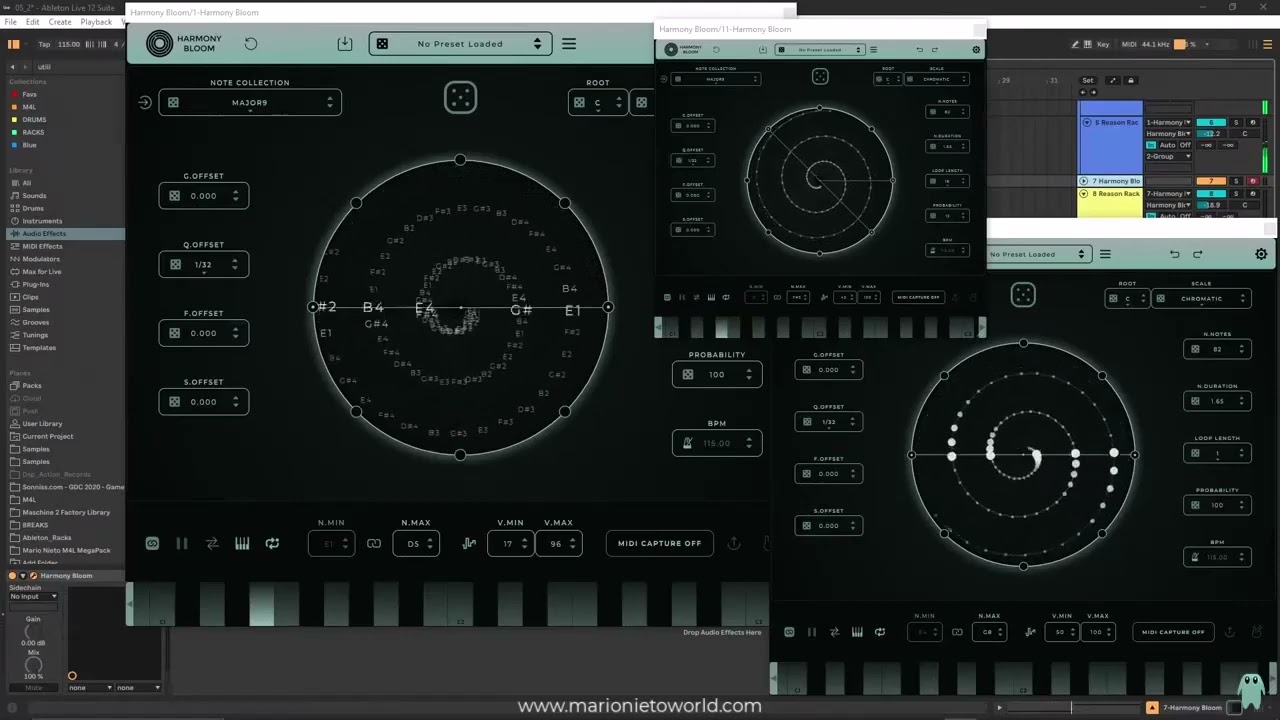Click the chain link icon between N.MIN and N.MAX

coord(374,543)
